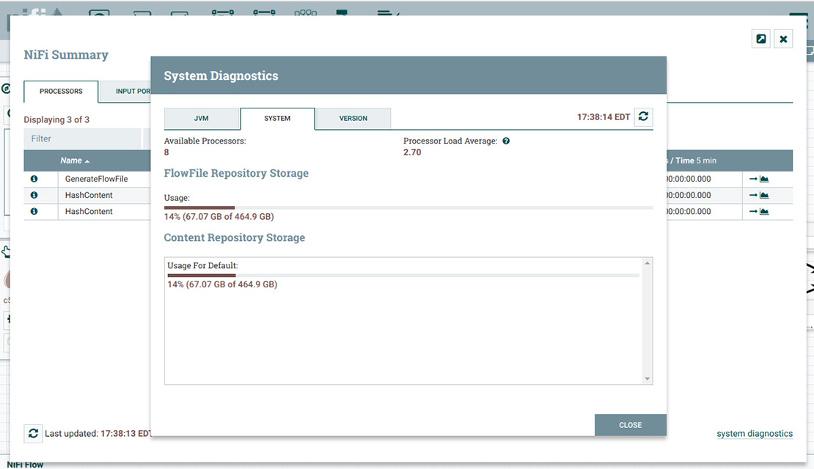Click the 17:38:14 EDT timestamp
Image resolution: width=814 pixels, height=469 pixels.
coord(603,117)
